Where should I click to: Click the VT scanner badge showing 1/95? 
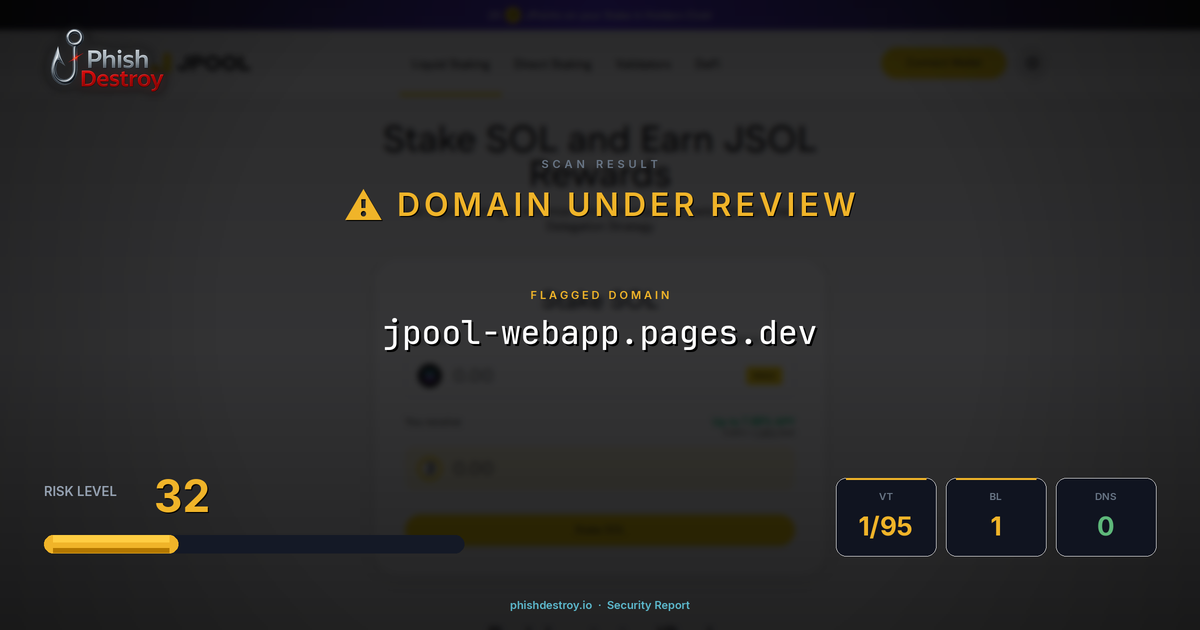(886, 517)
